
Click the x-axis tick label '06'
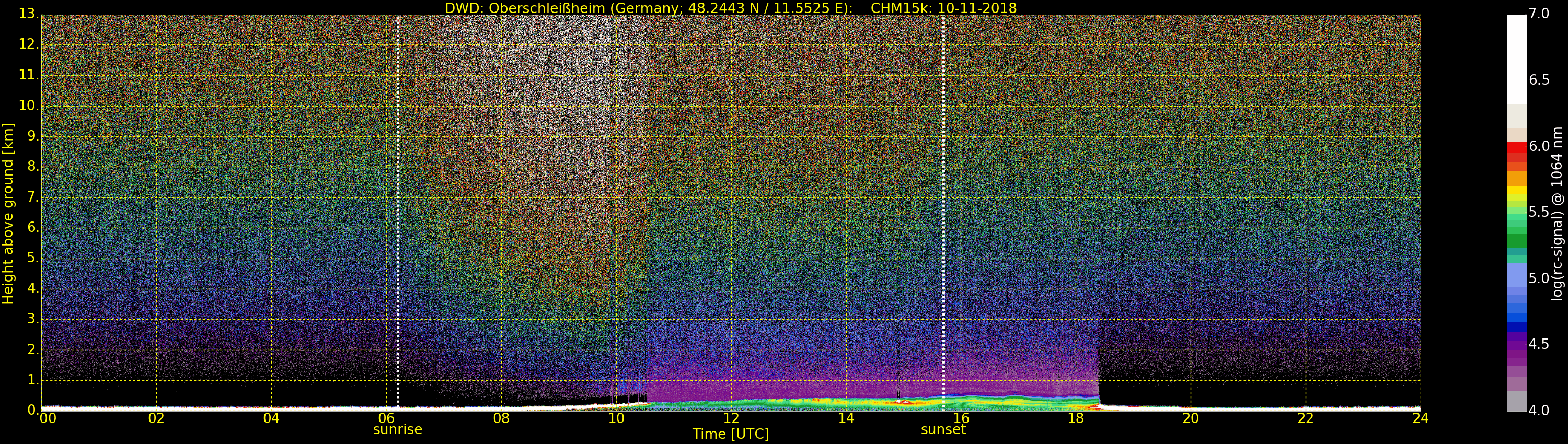pos(387,418)
